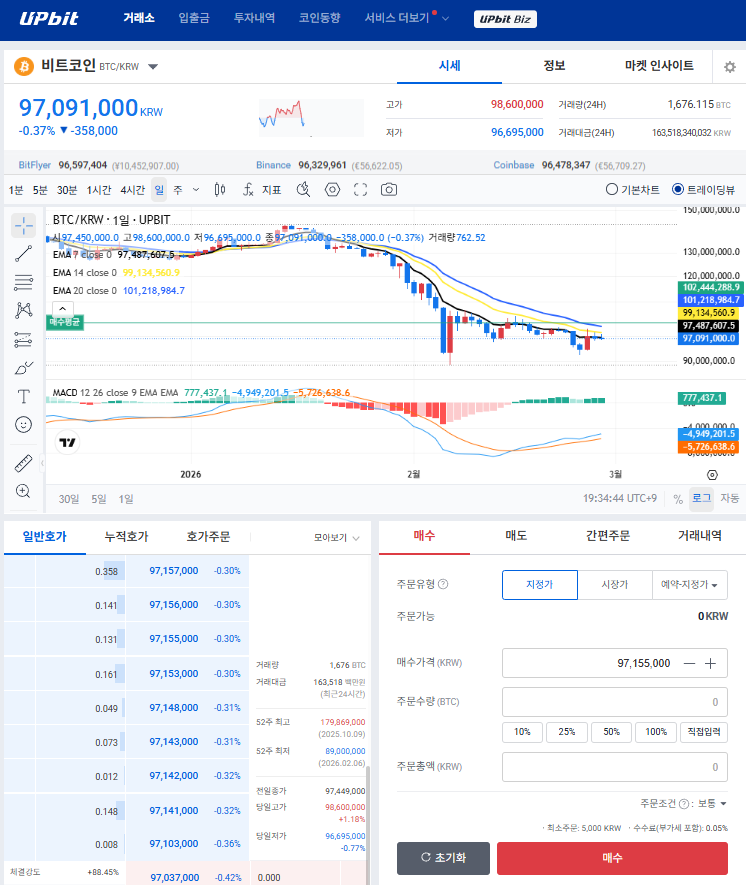Open order type help question icon
Screen dimensions: 746x885
pos(443,584)
